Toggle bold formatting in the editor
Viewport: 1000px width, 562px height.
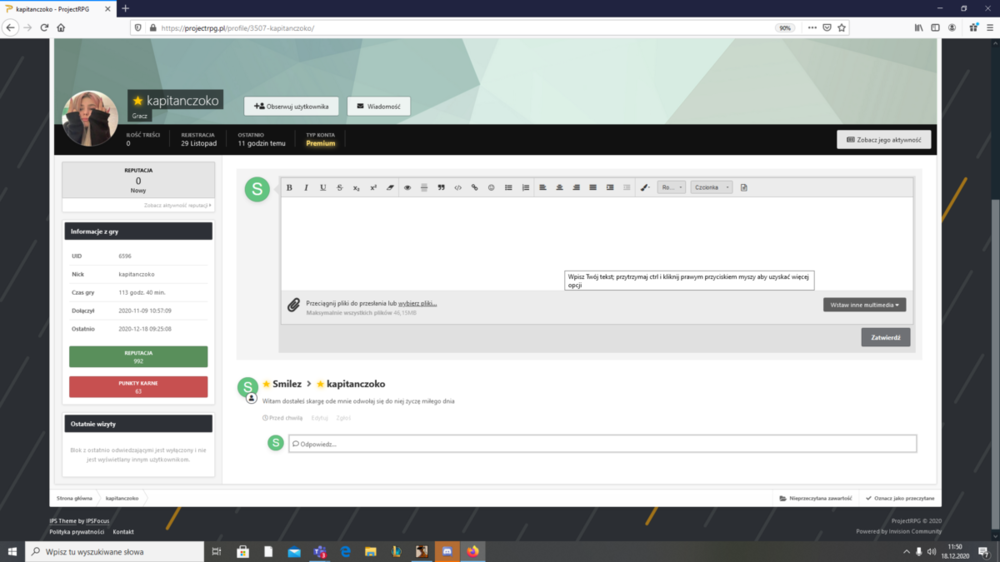tap(289, 188)
